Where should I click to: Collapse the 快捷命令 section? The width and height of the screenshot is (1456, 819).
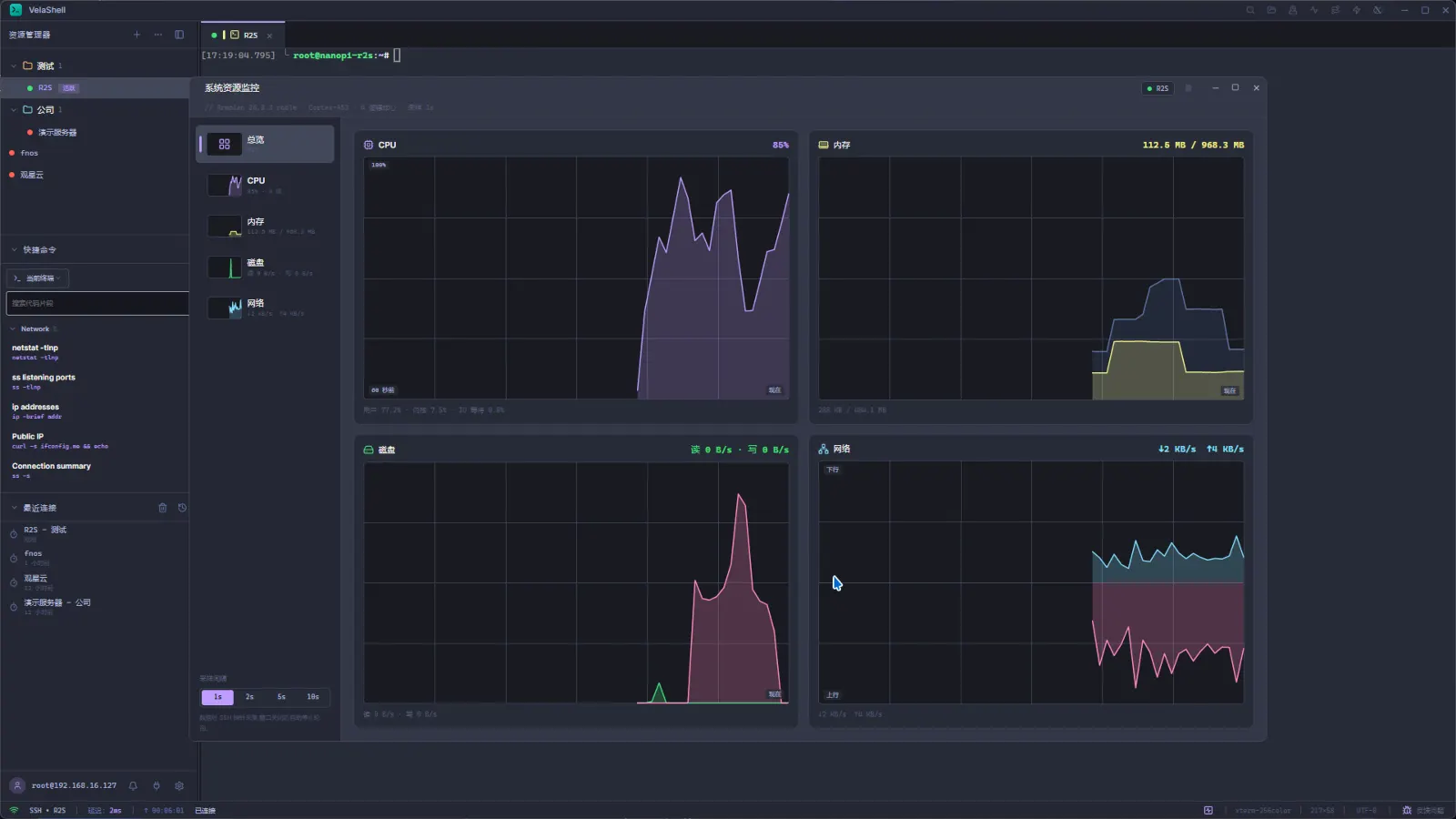tap(14, 249)
